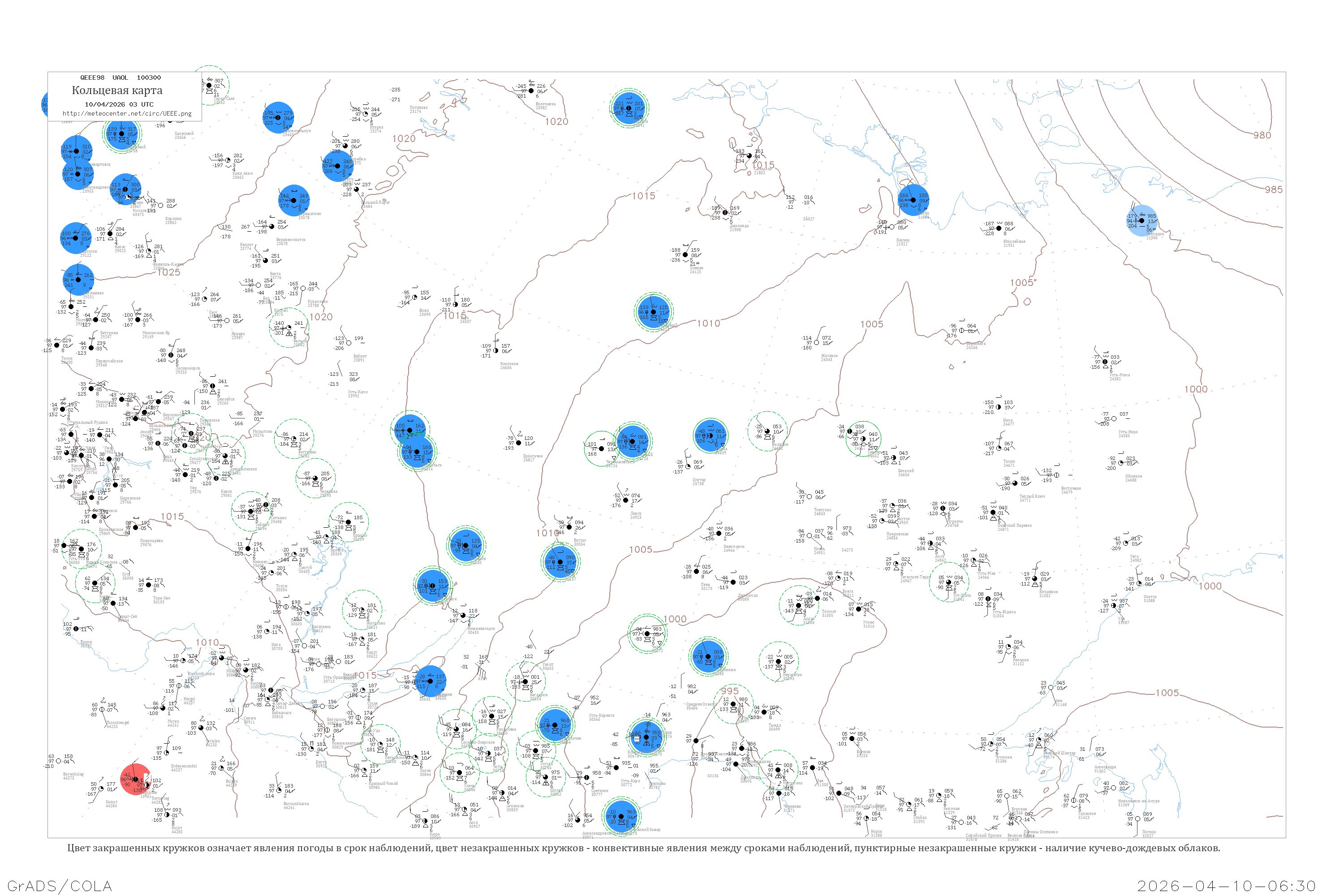Click the 995 low pressure label

tap(730, 691)
